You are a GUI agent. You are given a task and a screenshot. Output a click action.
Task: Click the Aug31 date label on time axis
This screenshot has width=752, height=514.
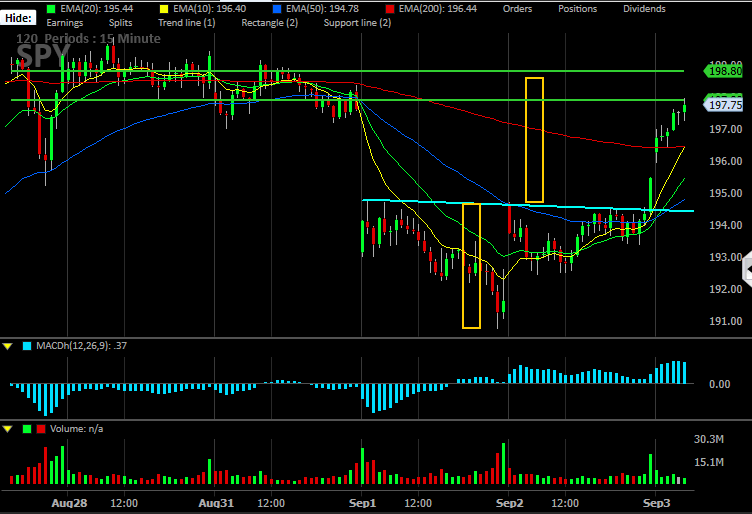[216, 503]
